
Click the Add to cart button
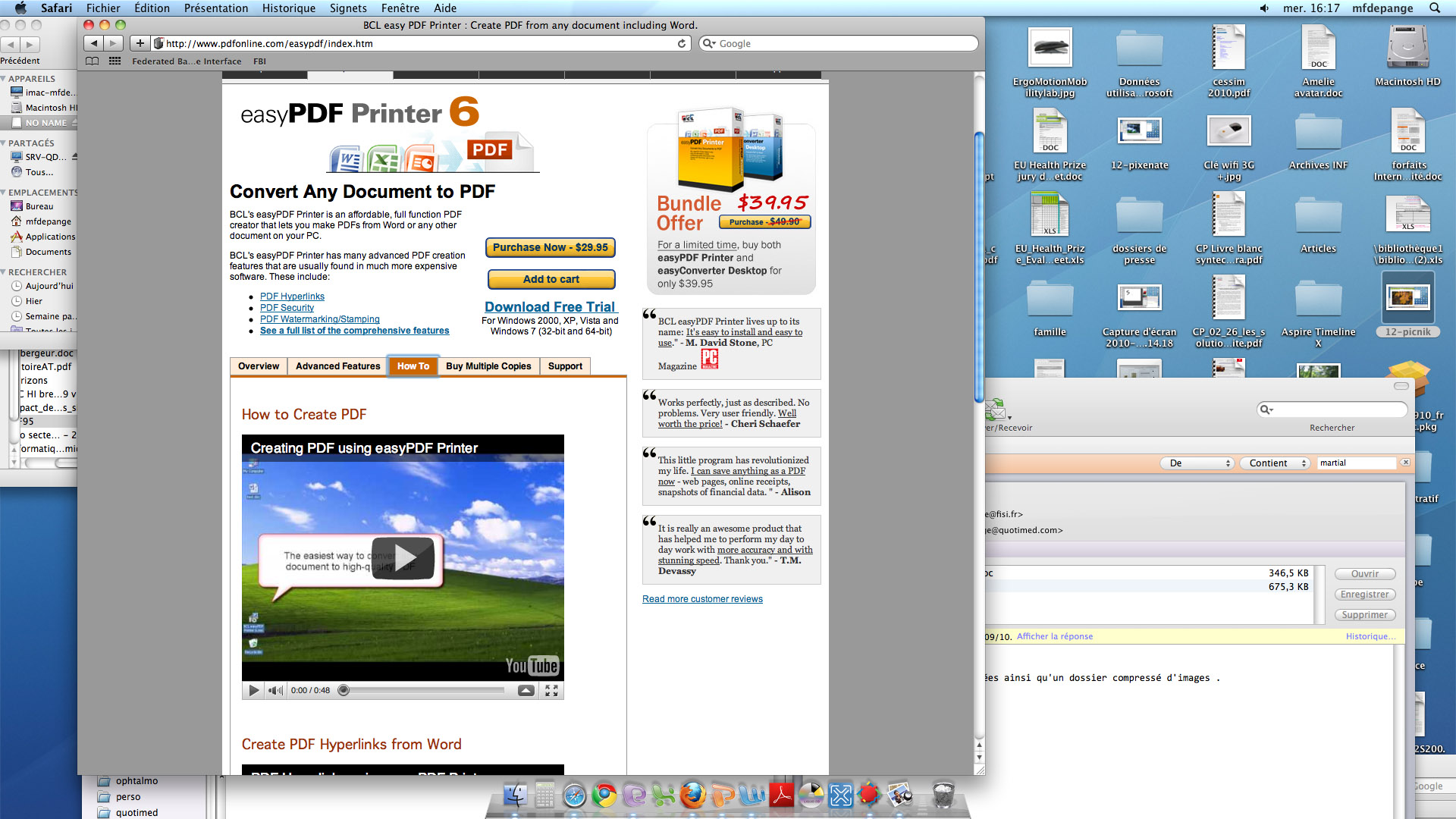(551, 279)
